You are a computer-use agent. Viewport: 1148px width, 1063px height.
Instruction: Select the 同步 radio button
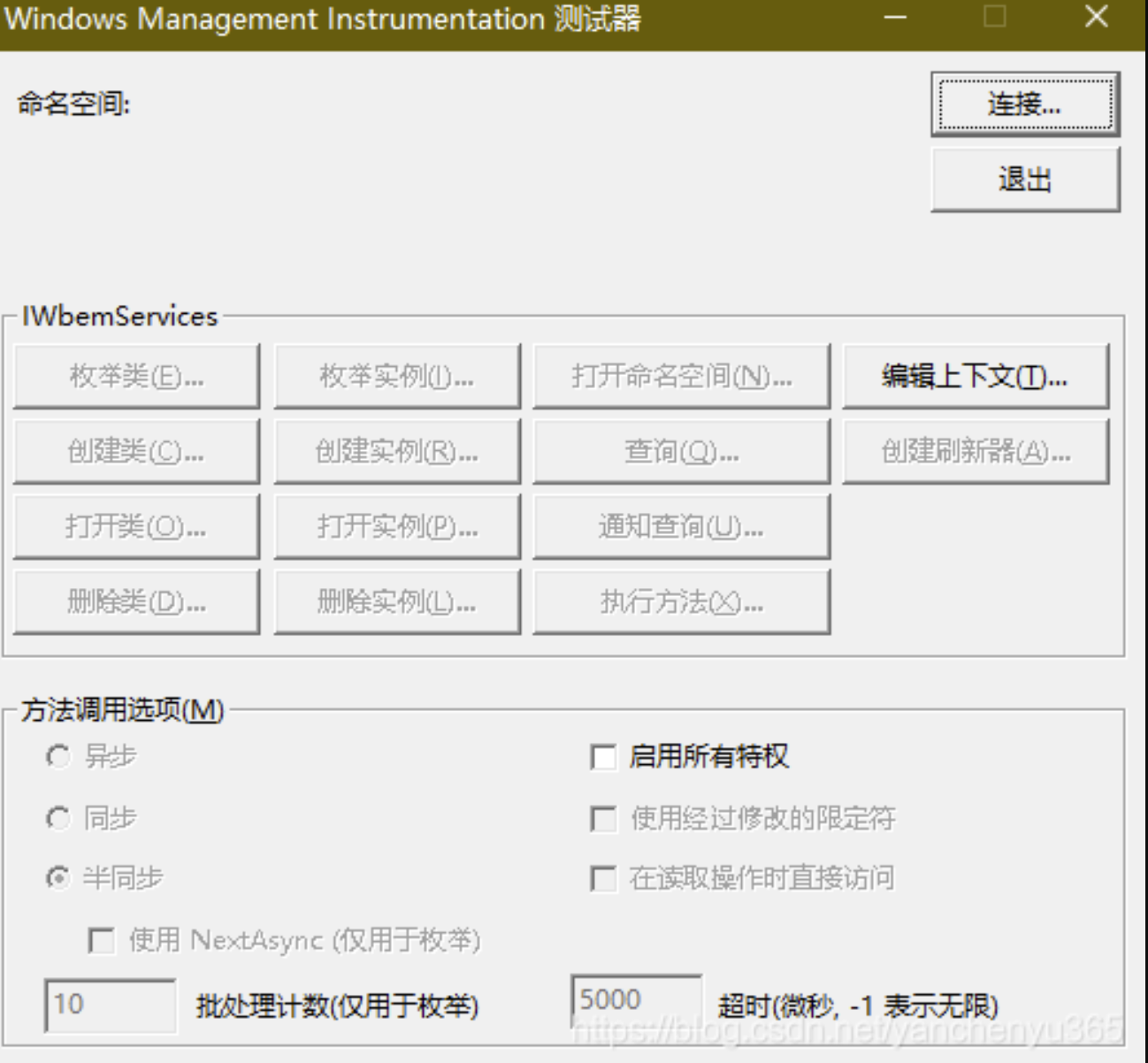coord(58,819)
